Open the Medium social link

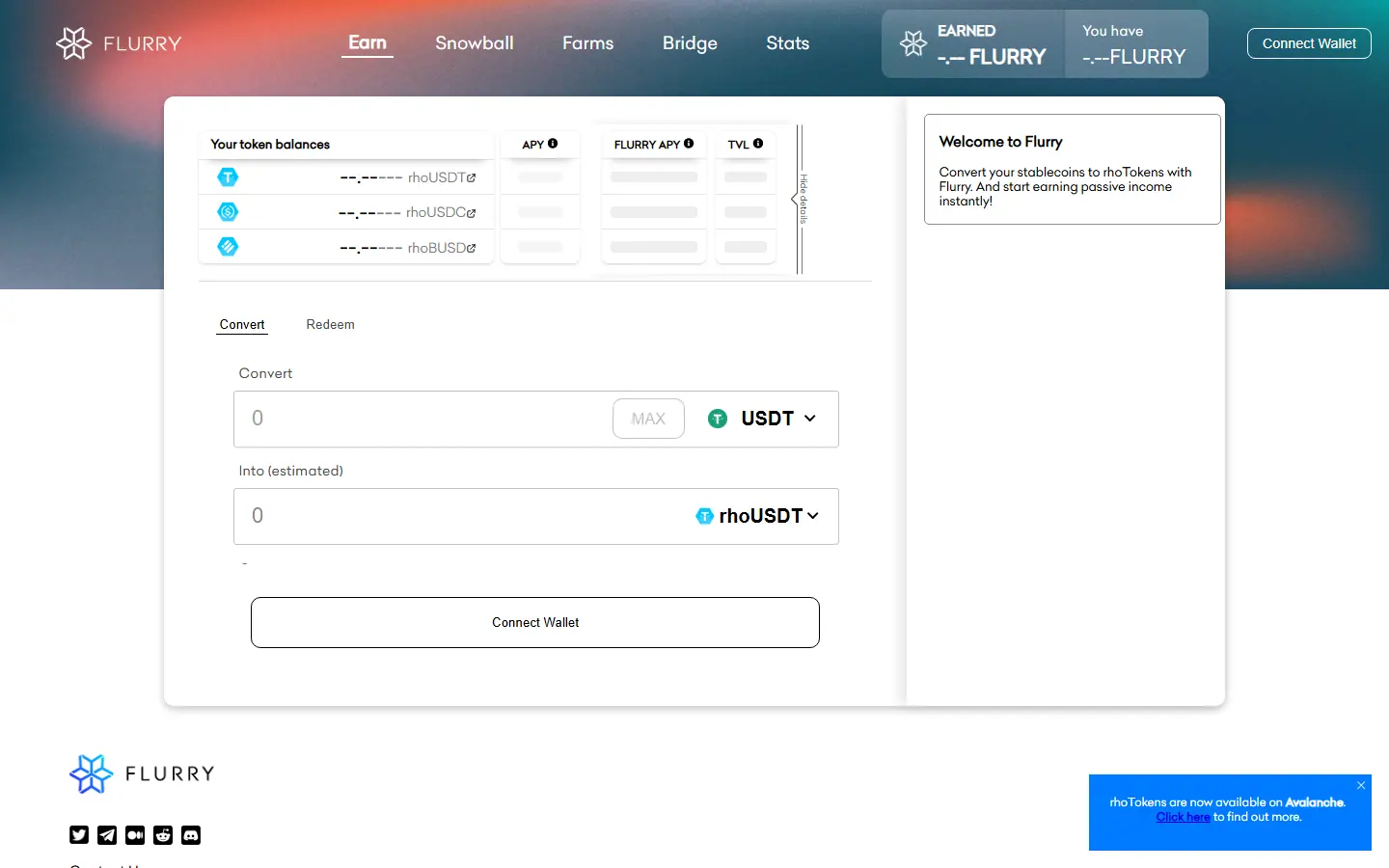point(135,835)
